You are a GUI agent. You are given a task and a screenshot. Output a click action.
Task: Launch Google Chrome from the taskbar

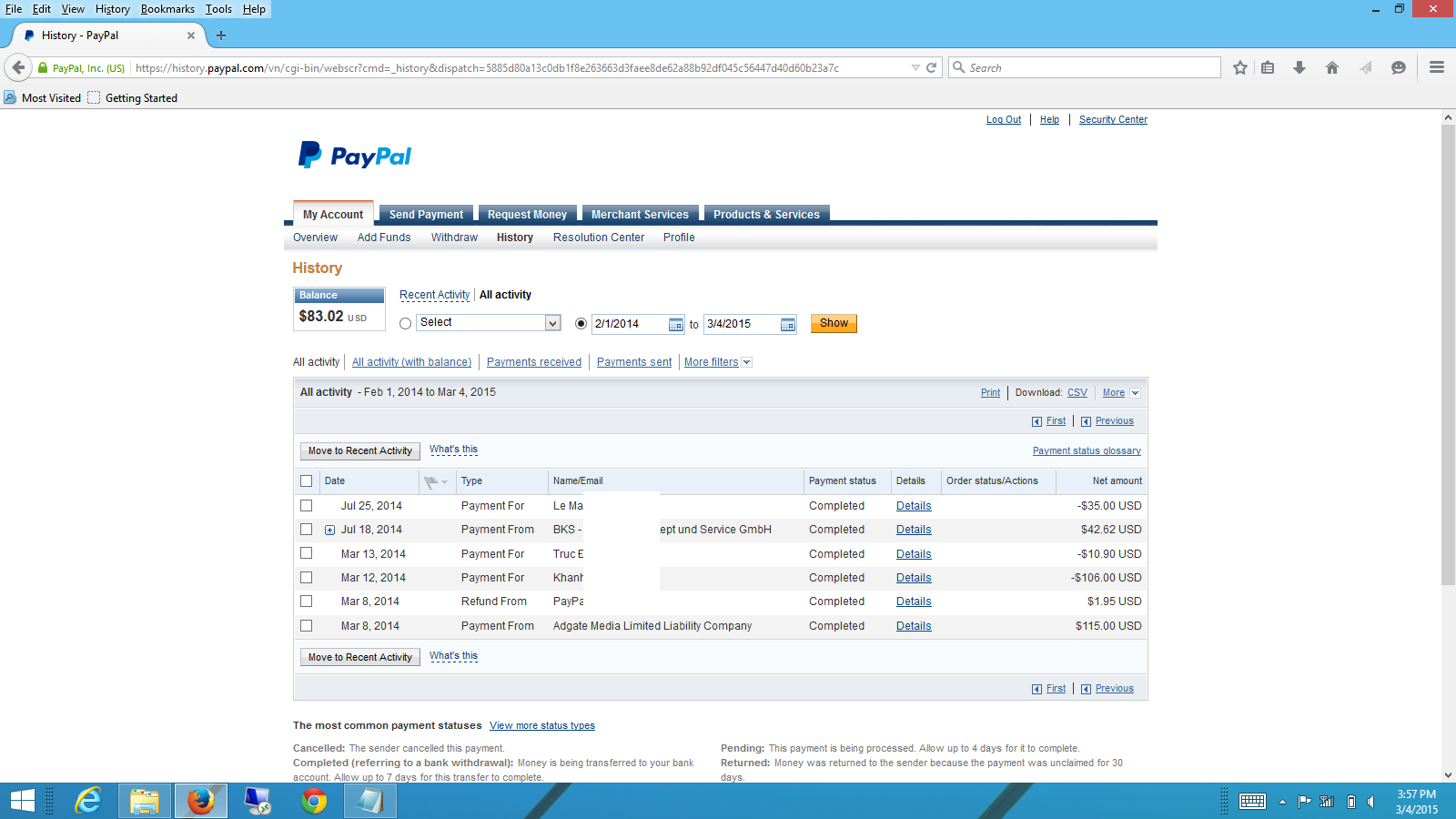[x=314, y=801]
